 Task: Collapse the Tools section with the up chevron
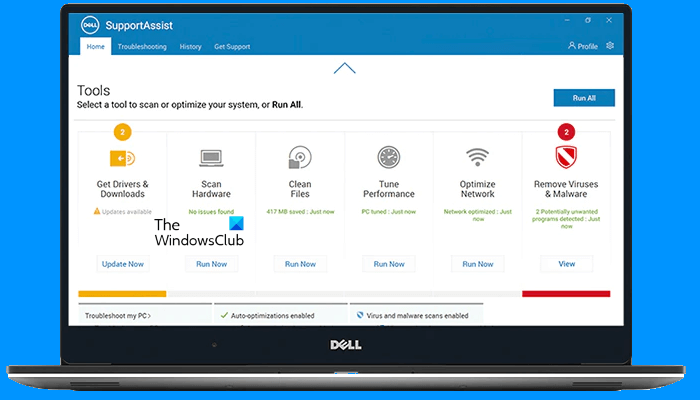point(345,68)
